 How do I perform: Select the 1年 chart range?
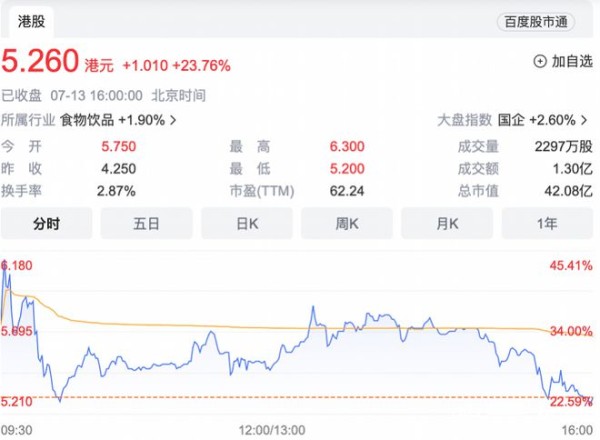[547, 223]
